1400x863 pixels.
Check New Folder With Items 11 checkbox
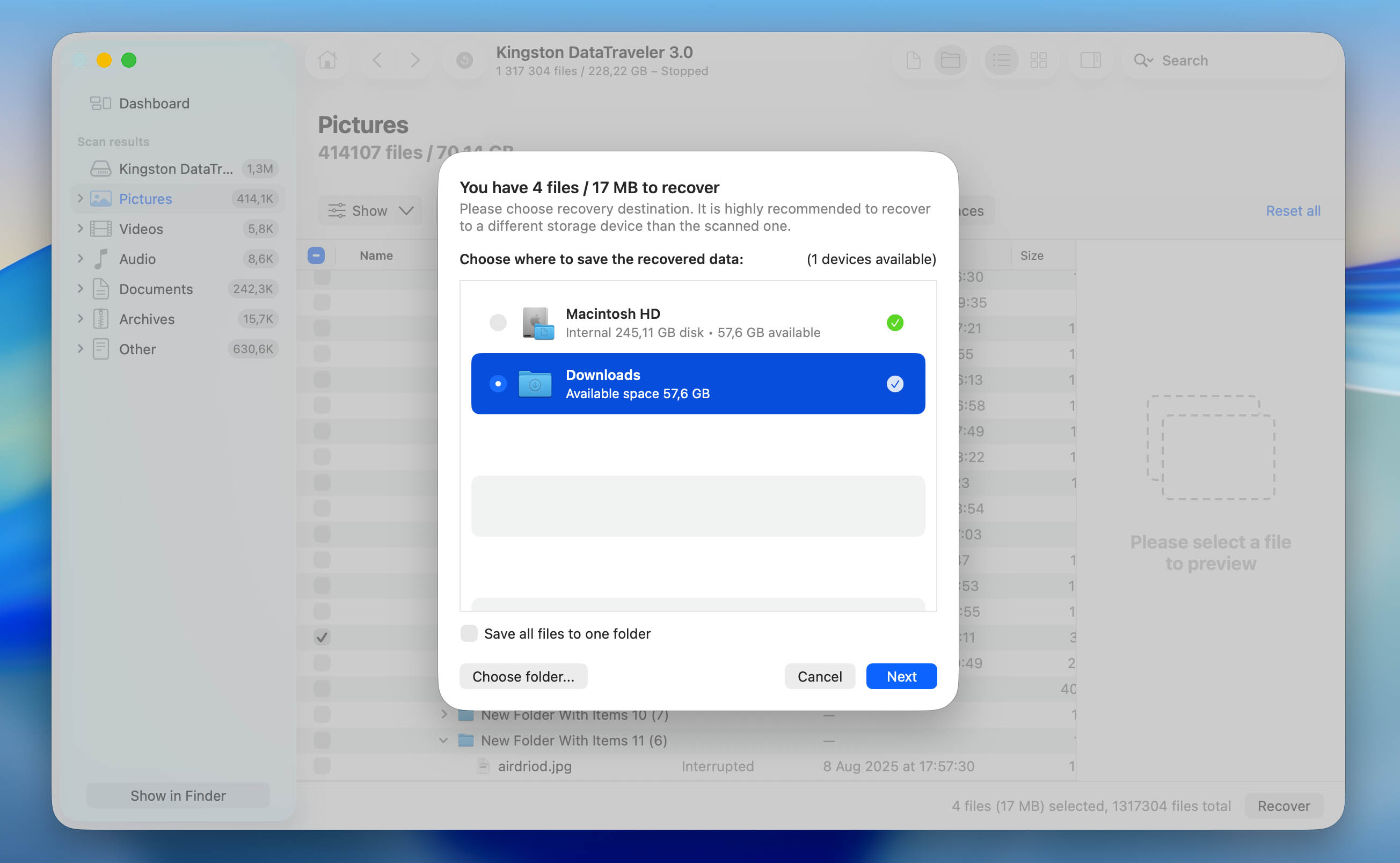tap(322, 740)
